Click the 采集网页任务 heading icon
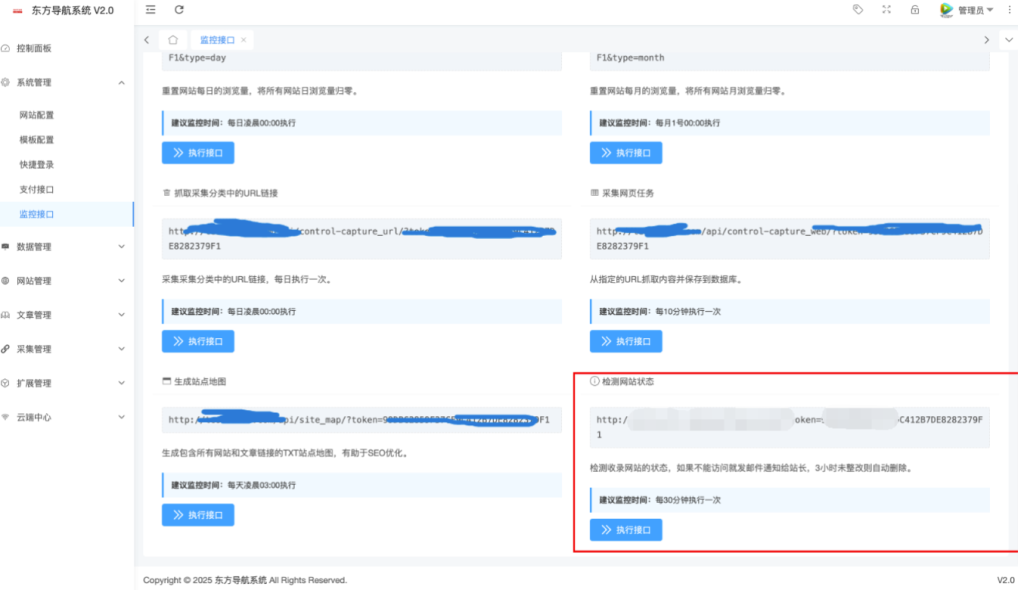1024x590 pixels. [x=594, y=193]
